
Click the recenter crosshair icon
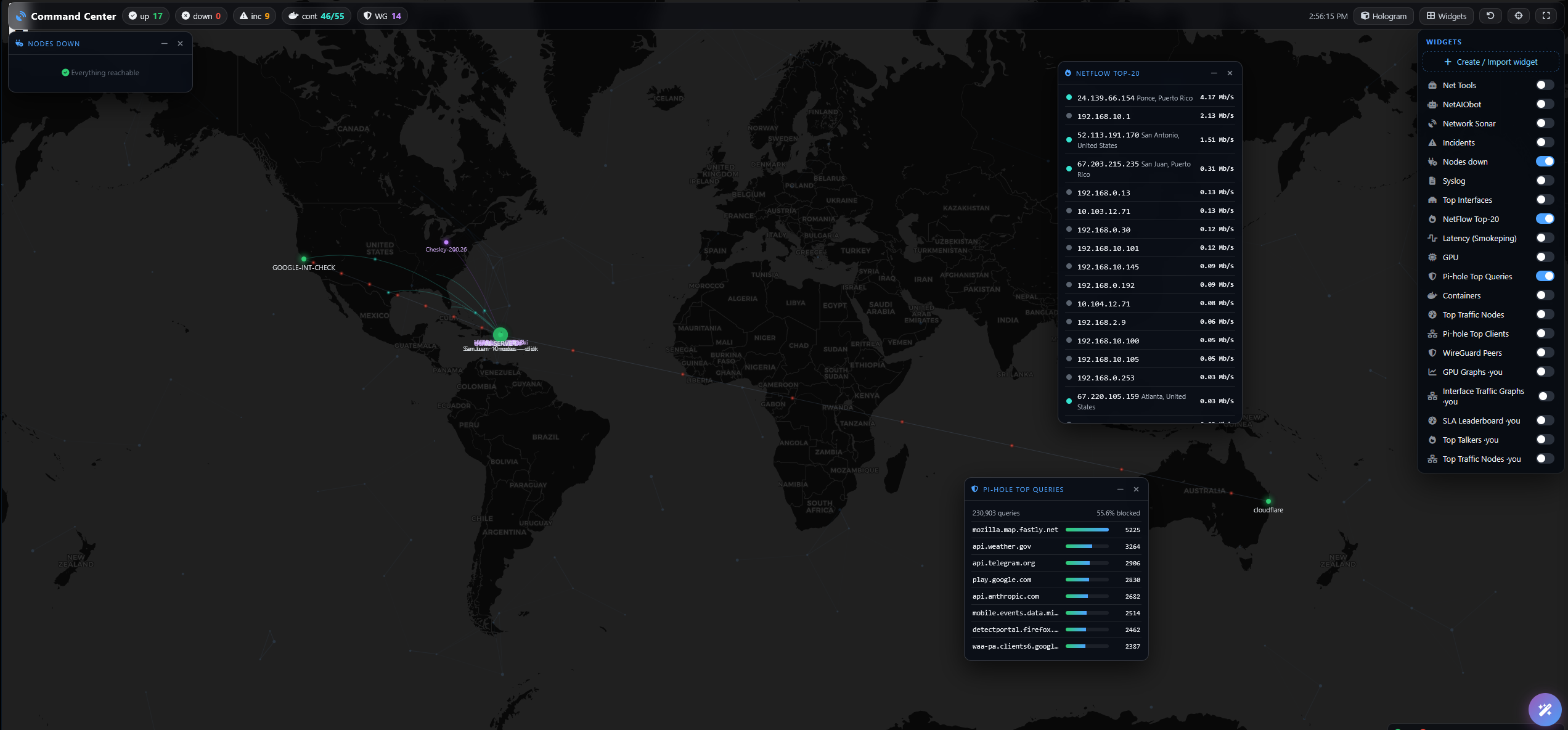(1519, 16)
